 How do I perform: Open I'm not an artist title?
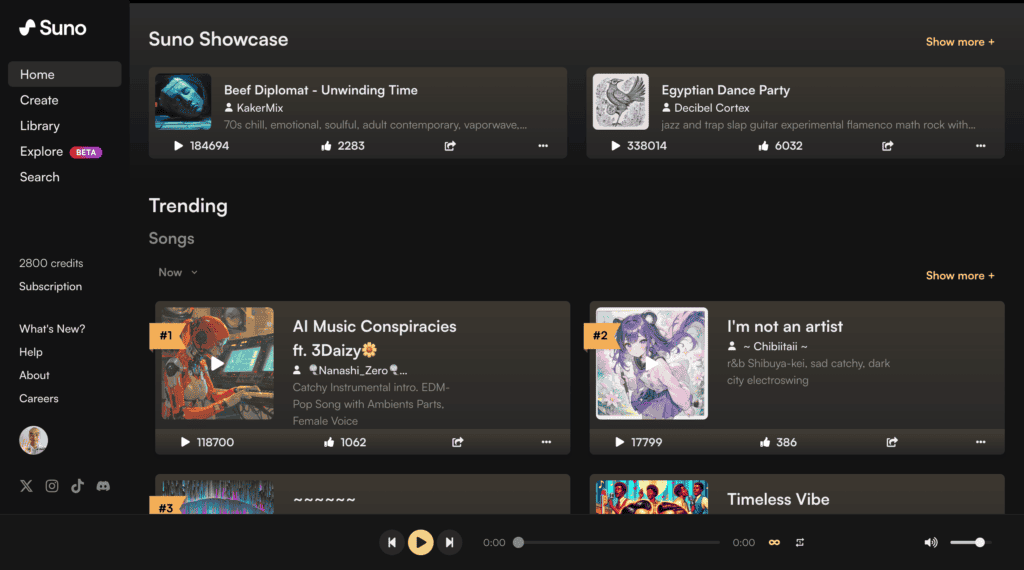(x=784, y=326)
